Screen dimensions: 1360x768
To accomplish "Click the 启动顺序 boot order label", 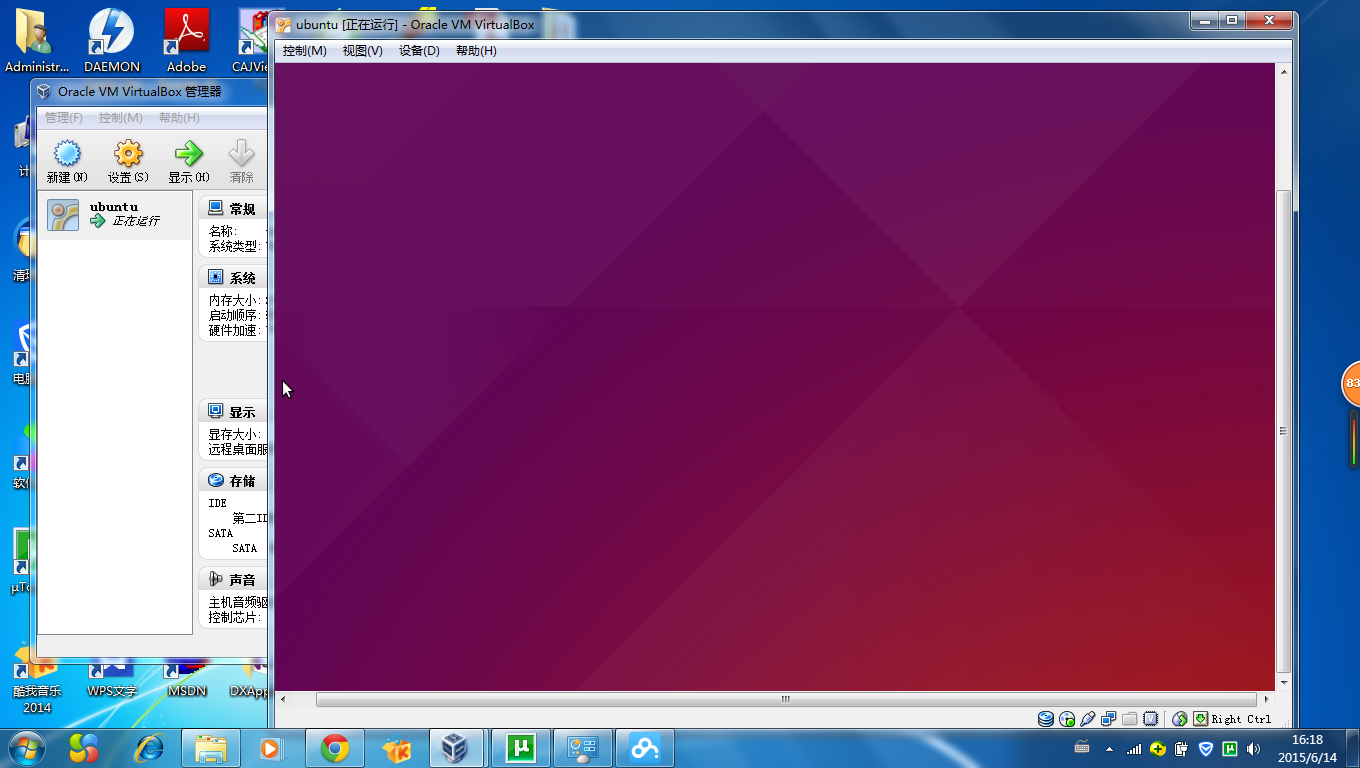I will point(234,315).
